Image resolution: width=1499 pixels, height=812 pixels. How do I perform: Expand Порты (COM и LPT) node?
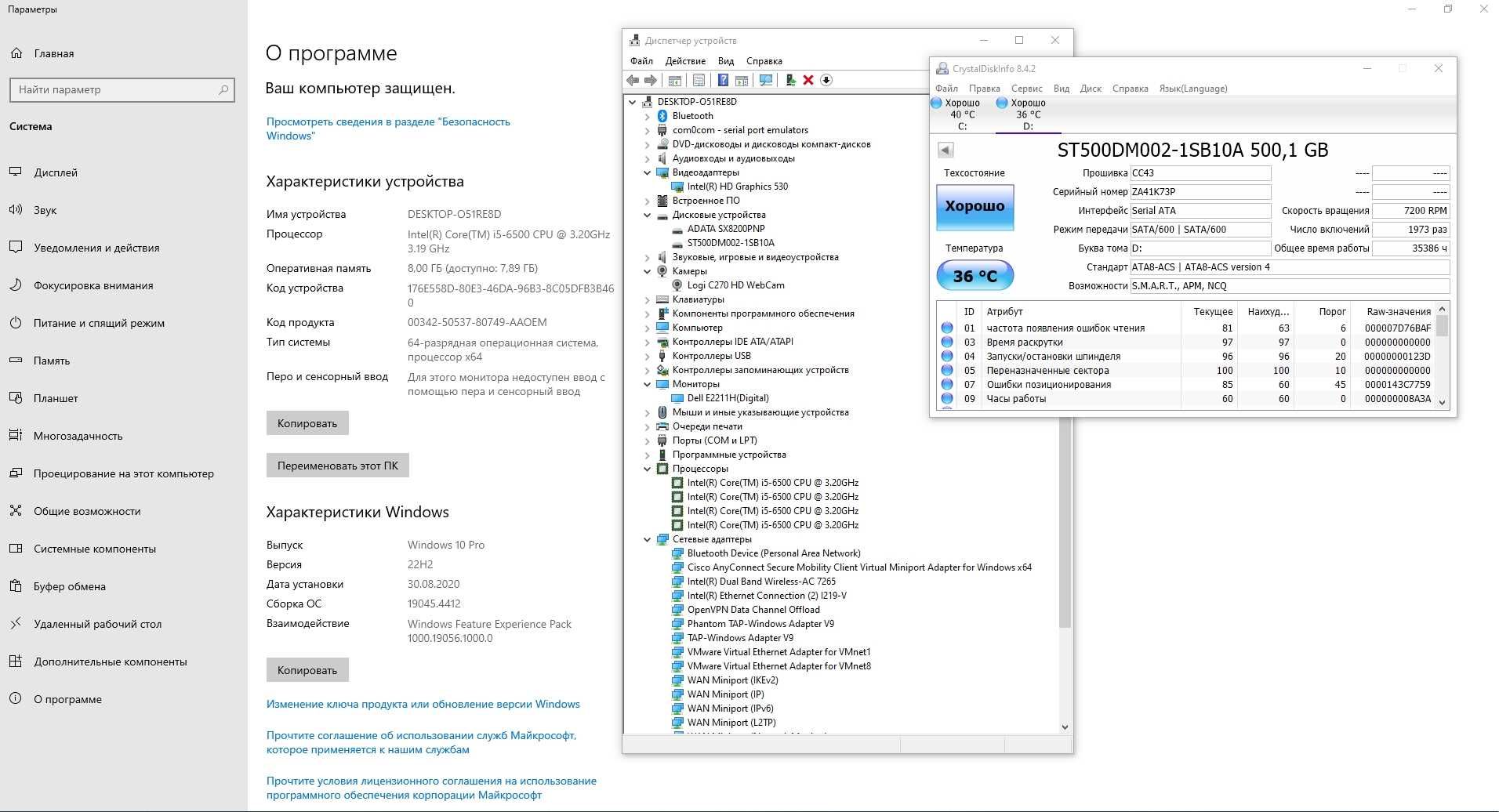click(x=648, y=440)
